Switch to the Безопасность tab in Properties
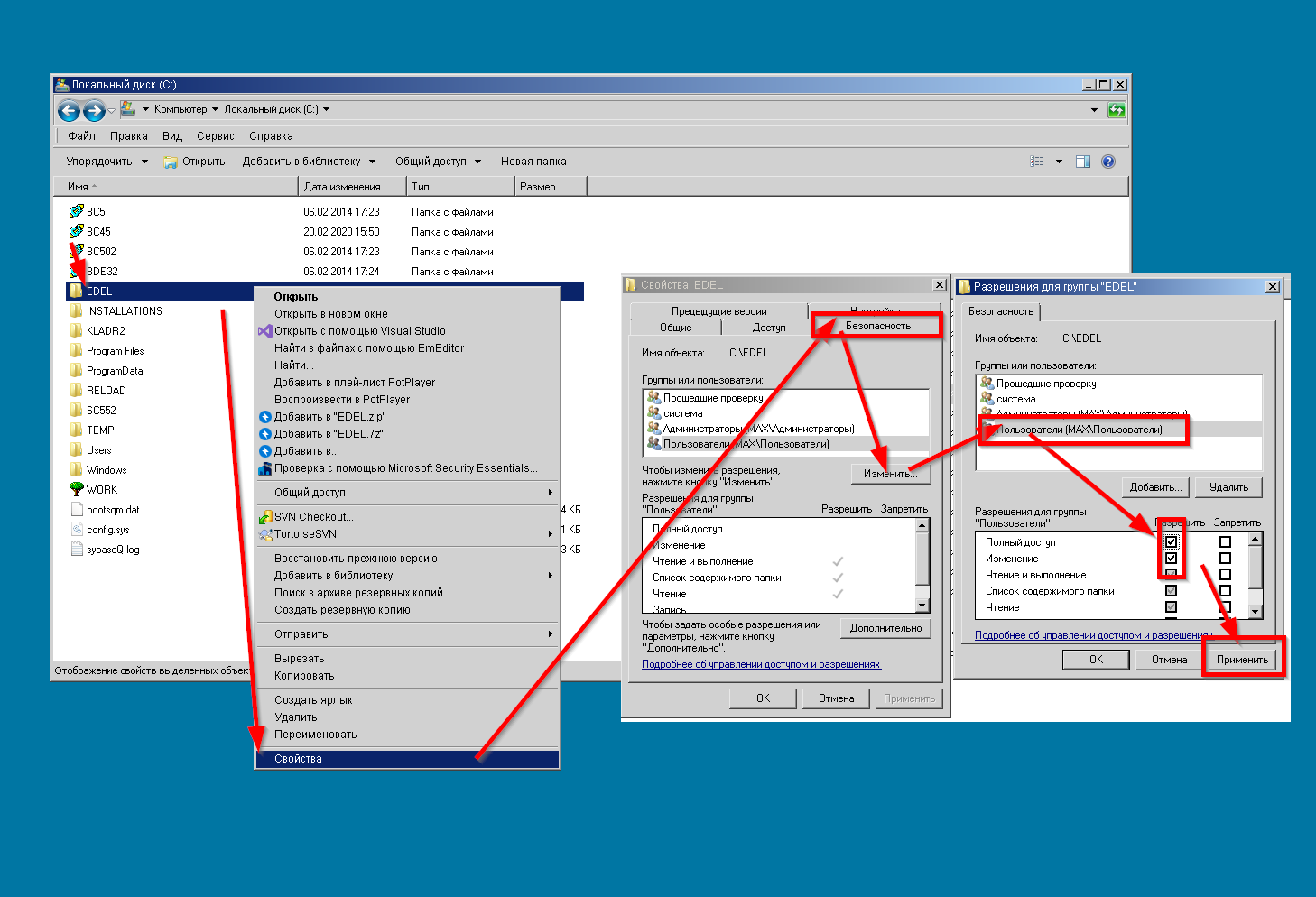Screen dimensions: 1316x897 [877, 326]
